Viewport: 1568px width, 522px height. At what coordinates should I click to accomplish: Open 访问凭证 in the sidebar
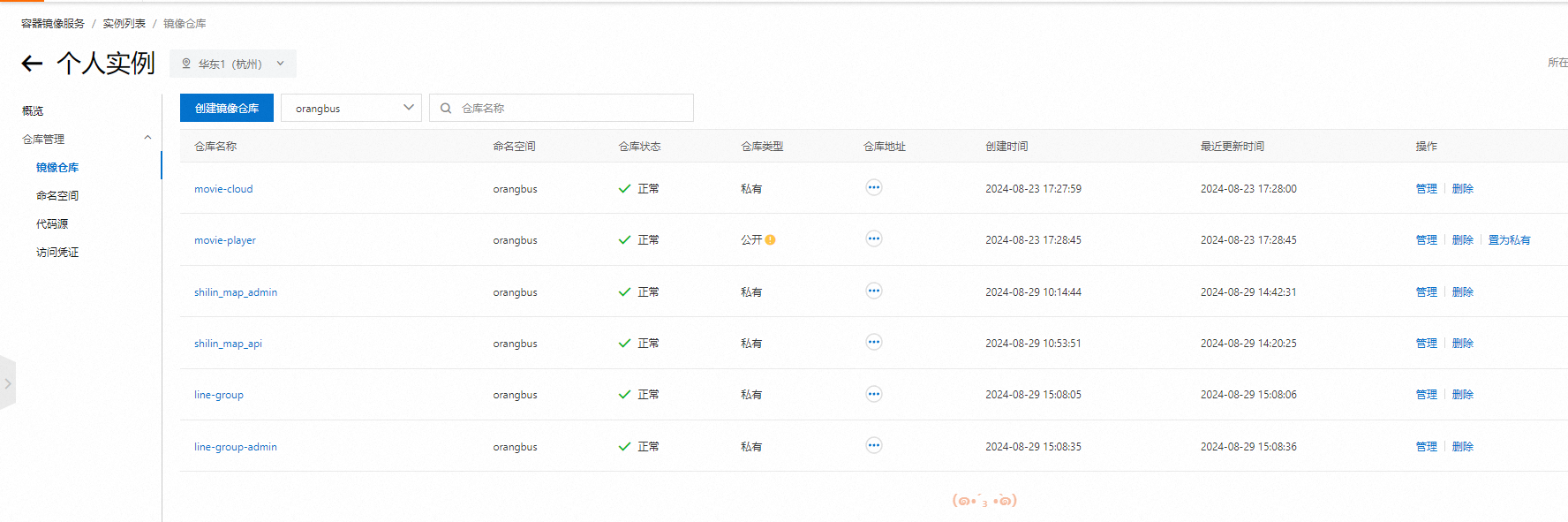pos(57,253)
